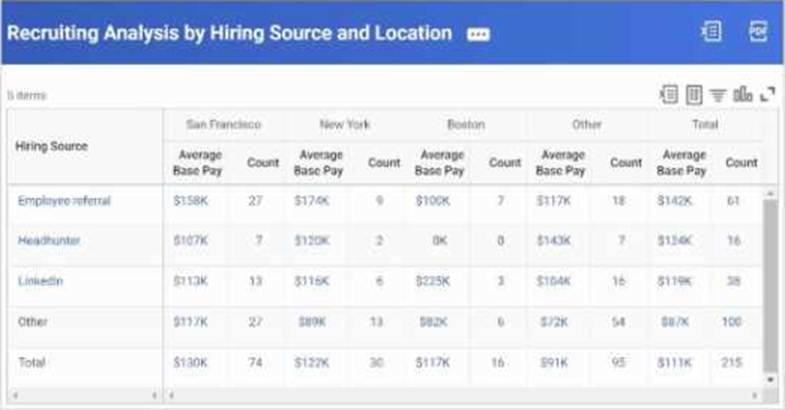The height and width of the screenshot is (410, 785).
Task: Expand the table to fullscreen
Action: point(768,94)
